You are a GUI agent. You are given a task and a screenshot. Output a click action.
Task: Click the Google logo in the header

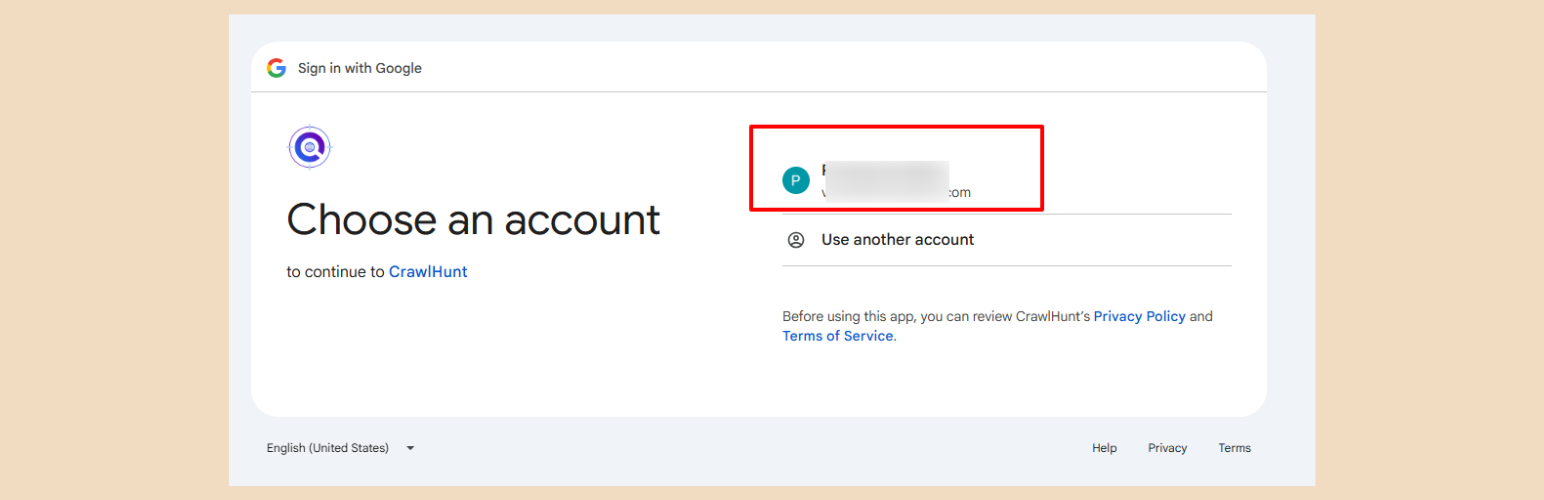pyautogui.click(x=276, y=68)
